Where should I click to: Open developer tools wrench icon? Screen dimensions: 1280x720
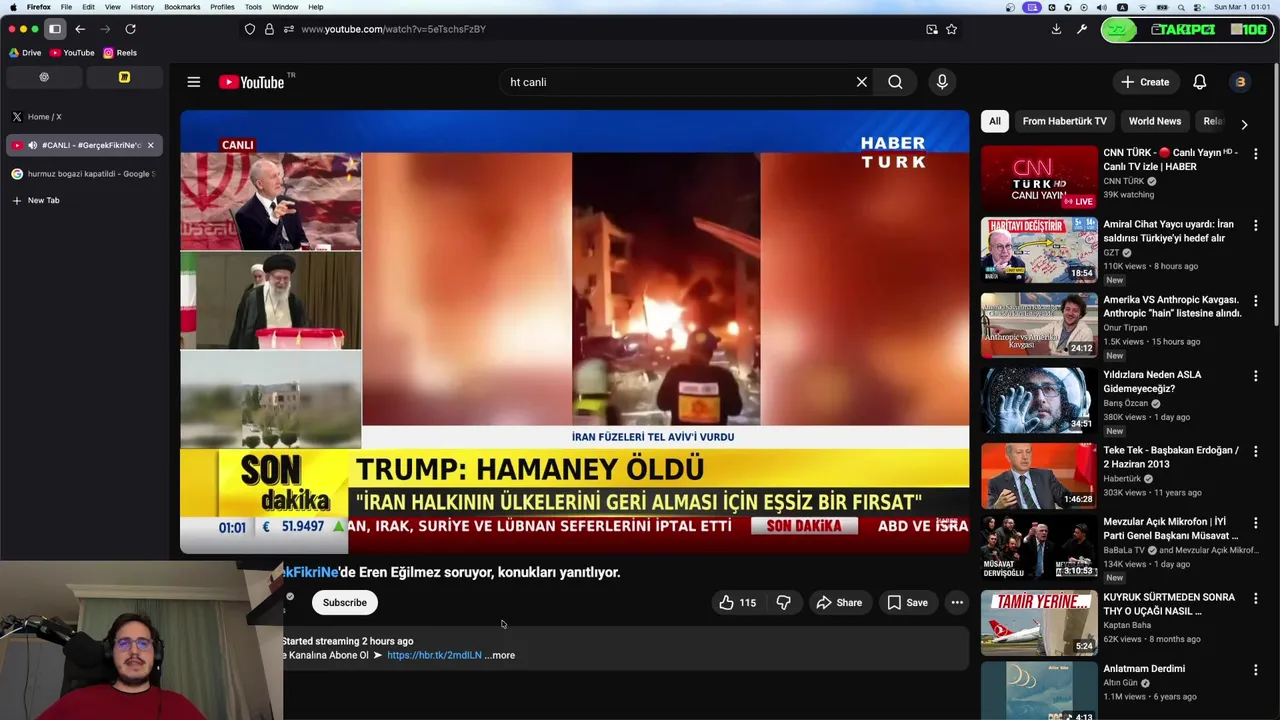click(x=1082, y=29)
